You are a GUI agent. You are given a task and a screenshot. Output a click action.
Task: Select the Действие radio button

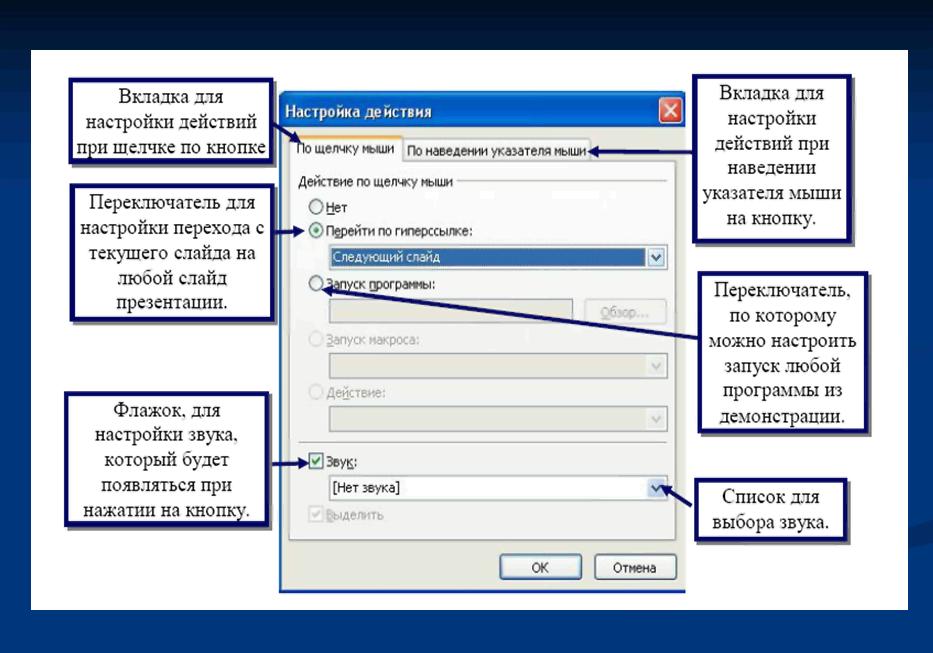point(318,392)
